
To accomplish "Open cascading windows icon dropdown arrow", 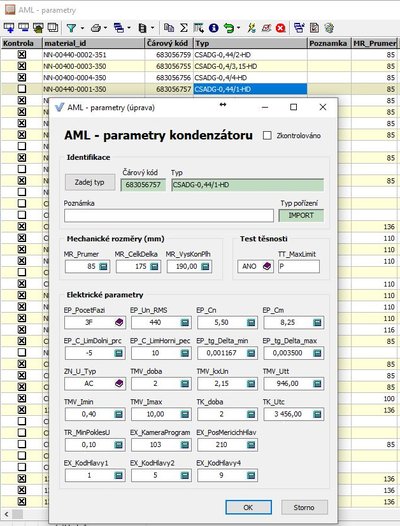I will click(129, 29).
